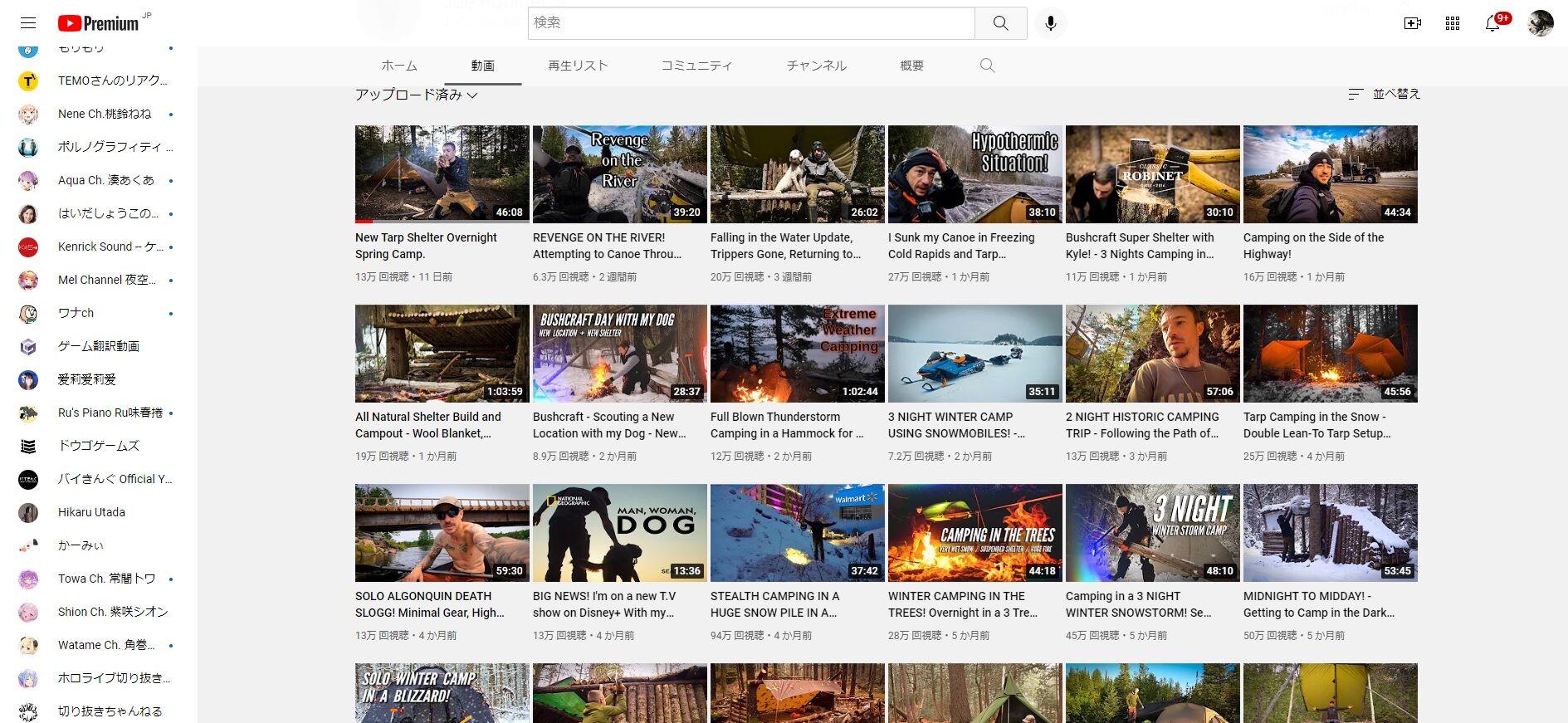Open the create video icon
Viewport: 1568px width, 723px height.
[1413, 23]
